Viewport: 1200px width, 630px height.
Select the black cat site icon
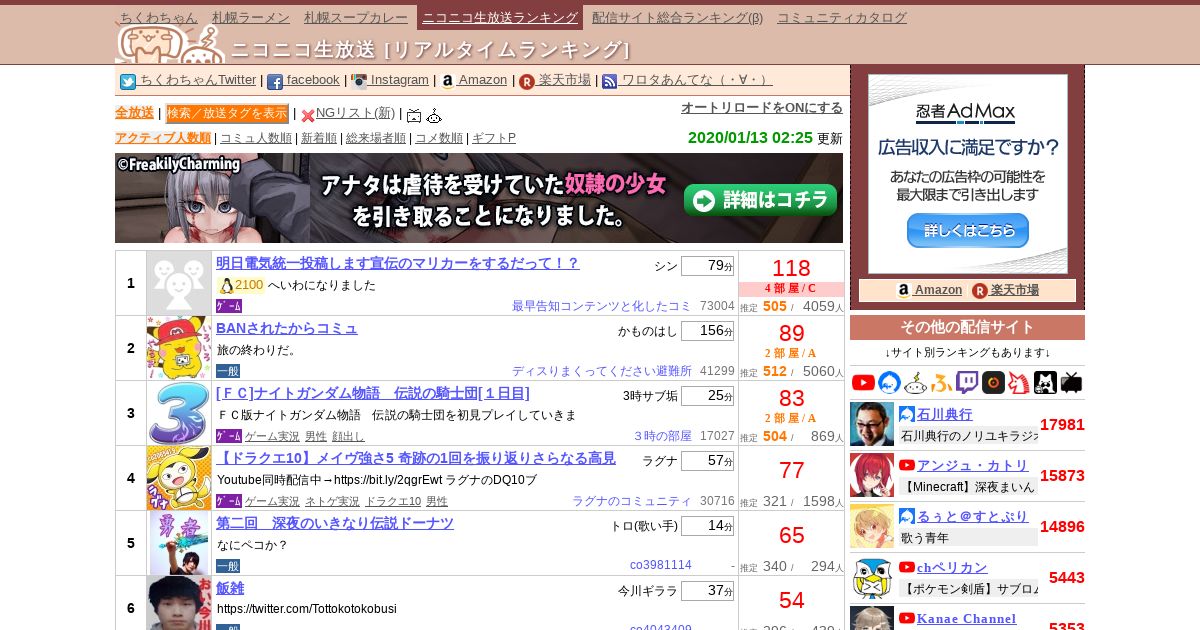[x=1045, y=382]
